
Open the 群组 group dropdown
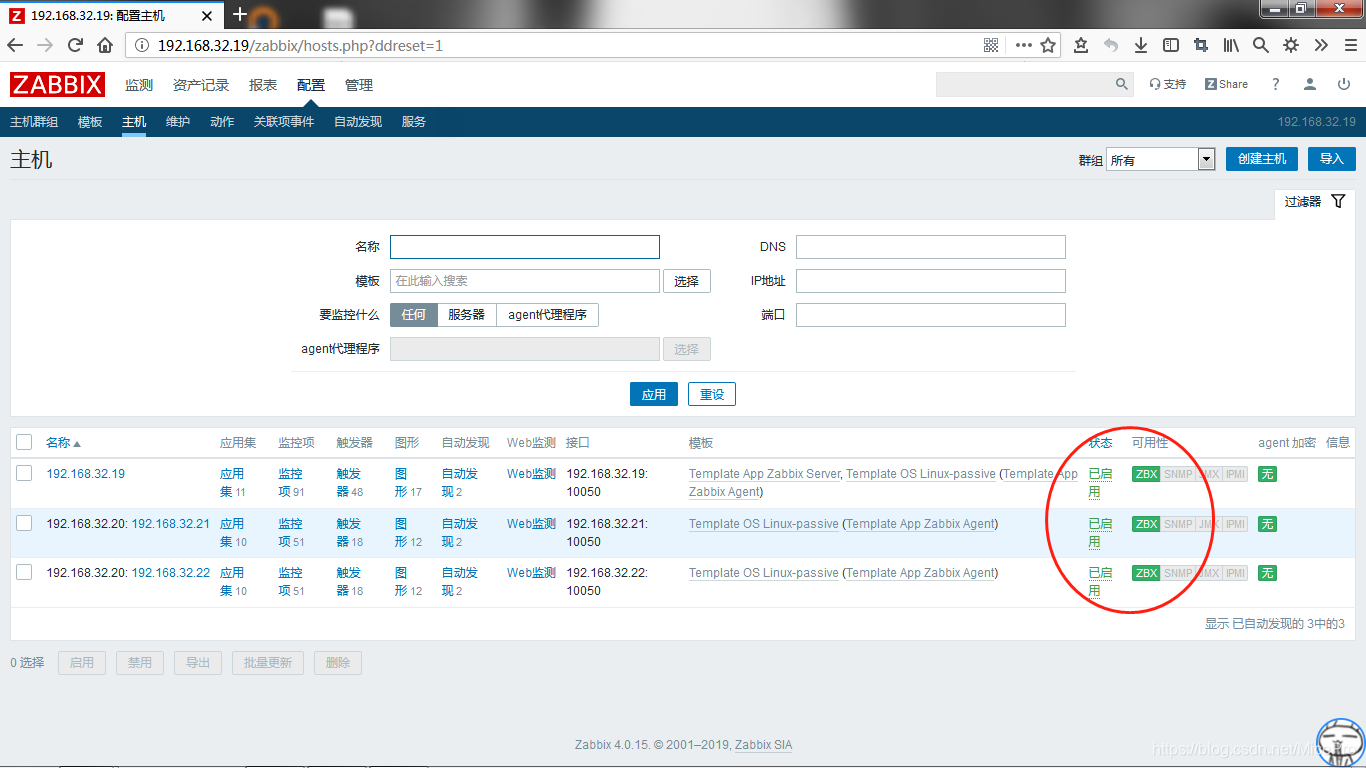pyautogui.click(x=1160, y=159)
